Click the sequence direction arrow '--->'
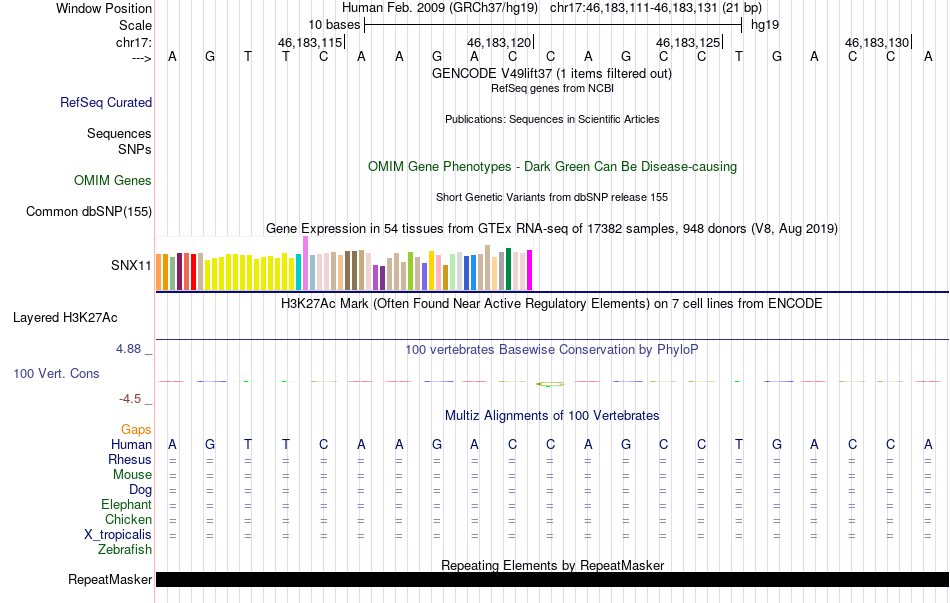The width and height of the screenshot is (950, 603). point(142,58)
